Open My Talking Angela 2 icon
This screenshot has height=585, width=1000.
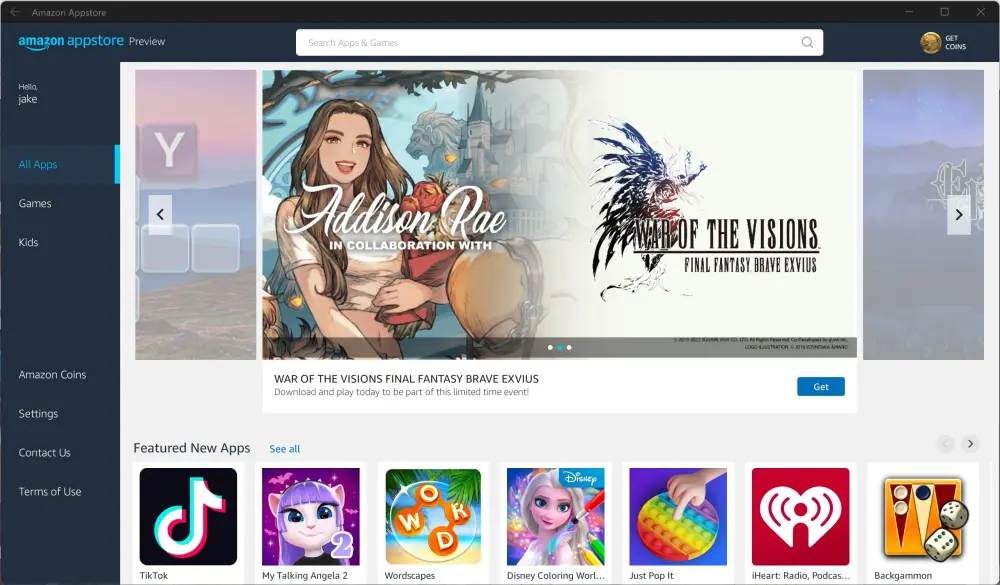tap(311, 516)
